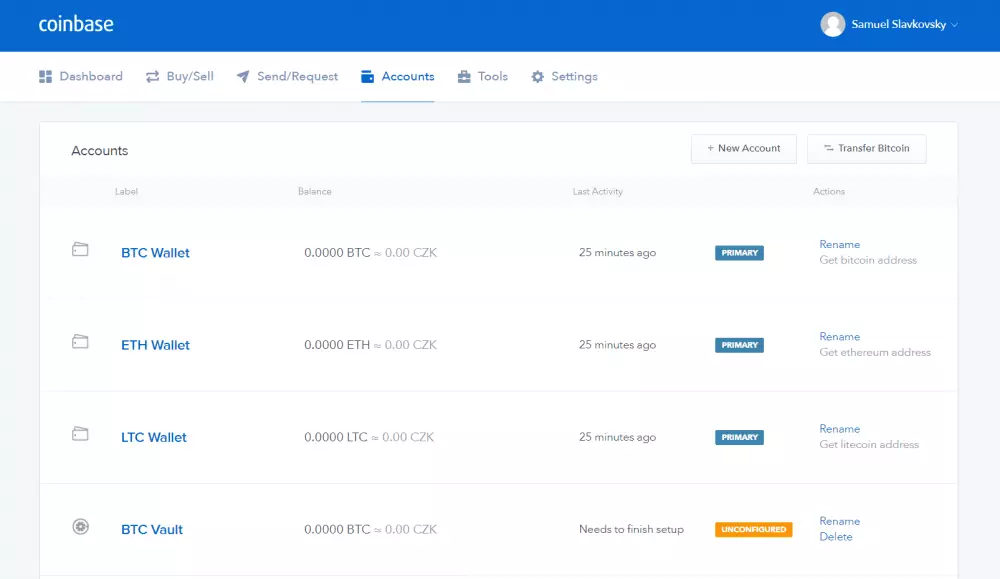The width and height of the screenshot is (1000, 579).
Task: Click the Dashboard grid icon
Action: 45,76
